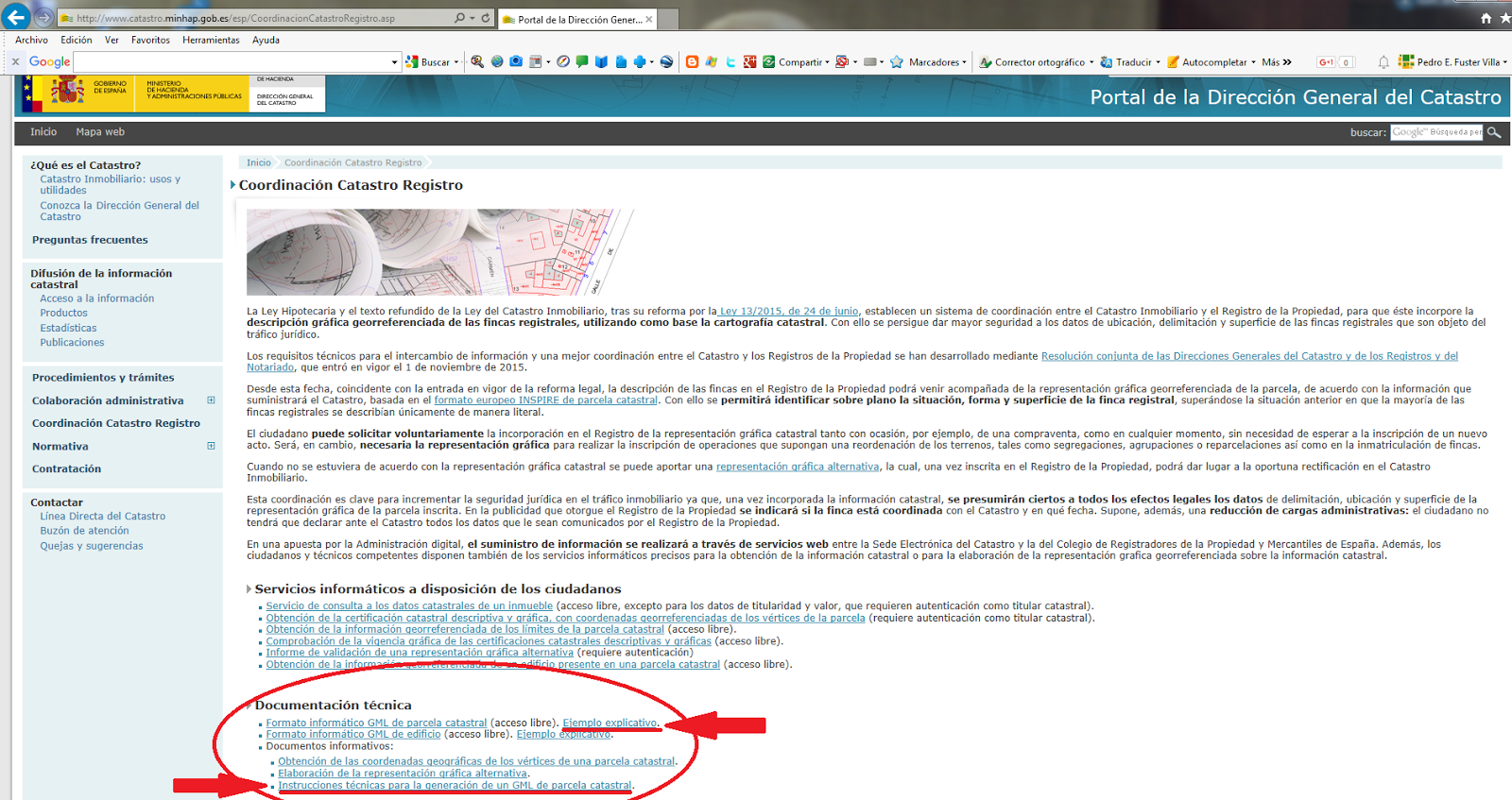Expand the Más toolbar overflow chevron
1512x800 pixels.
point(1287,62)
